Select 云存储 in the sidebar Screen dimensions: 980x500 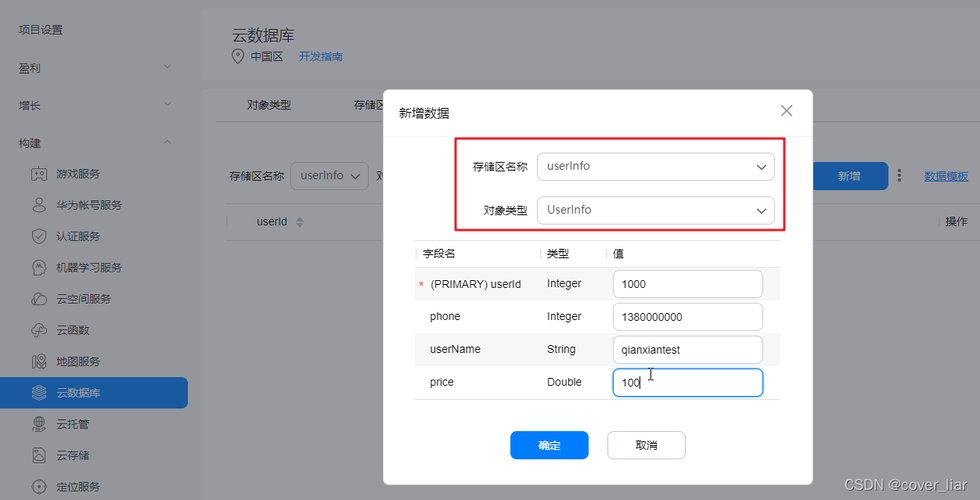click(73, 455)
